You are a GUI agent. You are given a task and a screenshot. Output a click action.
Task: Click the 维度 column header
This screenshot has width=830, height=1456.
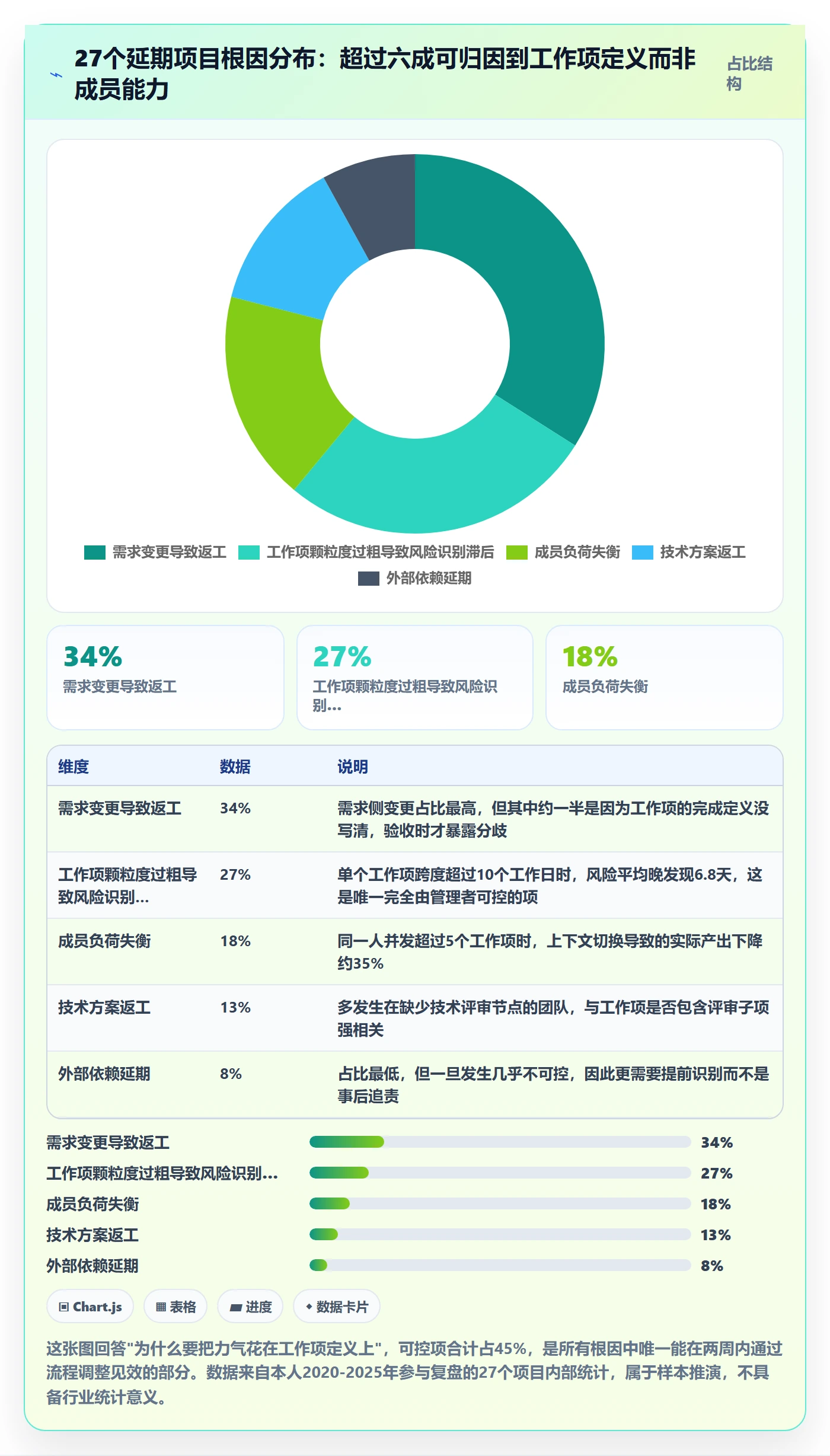coord(74,767)
